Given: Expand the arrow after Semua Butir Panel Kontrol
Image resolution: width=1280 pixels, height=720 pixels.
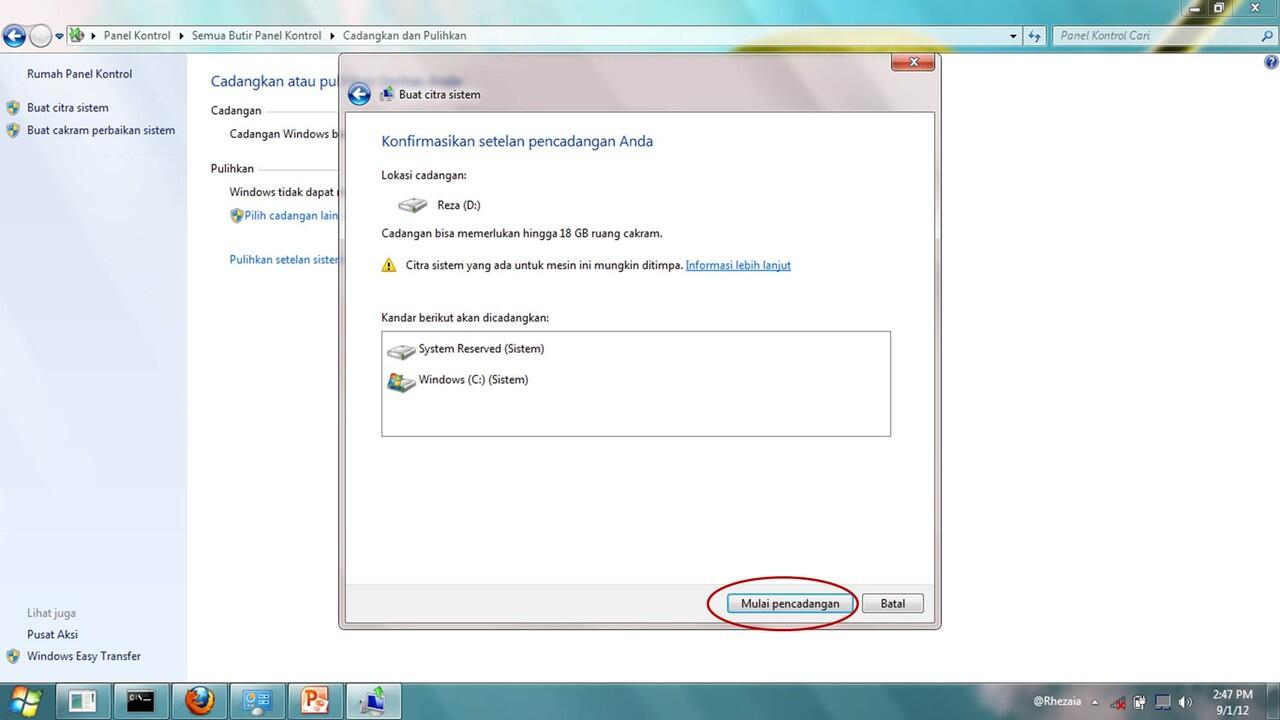Looking at the screenshot, I should [x=333, y=36].
